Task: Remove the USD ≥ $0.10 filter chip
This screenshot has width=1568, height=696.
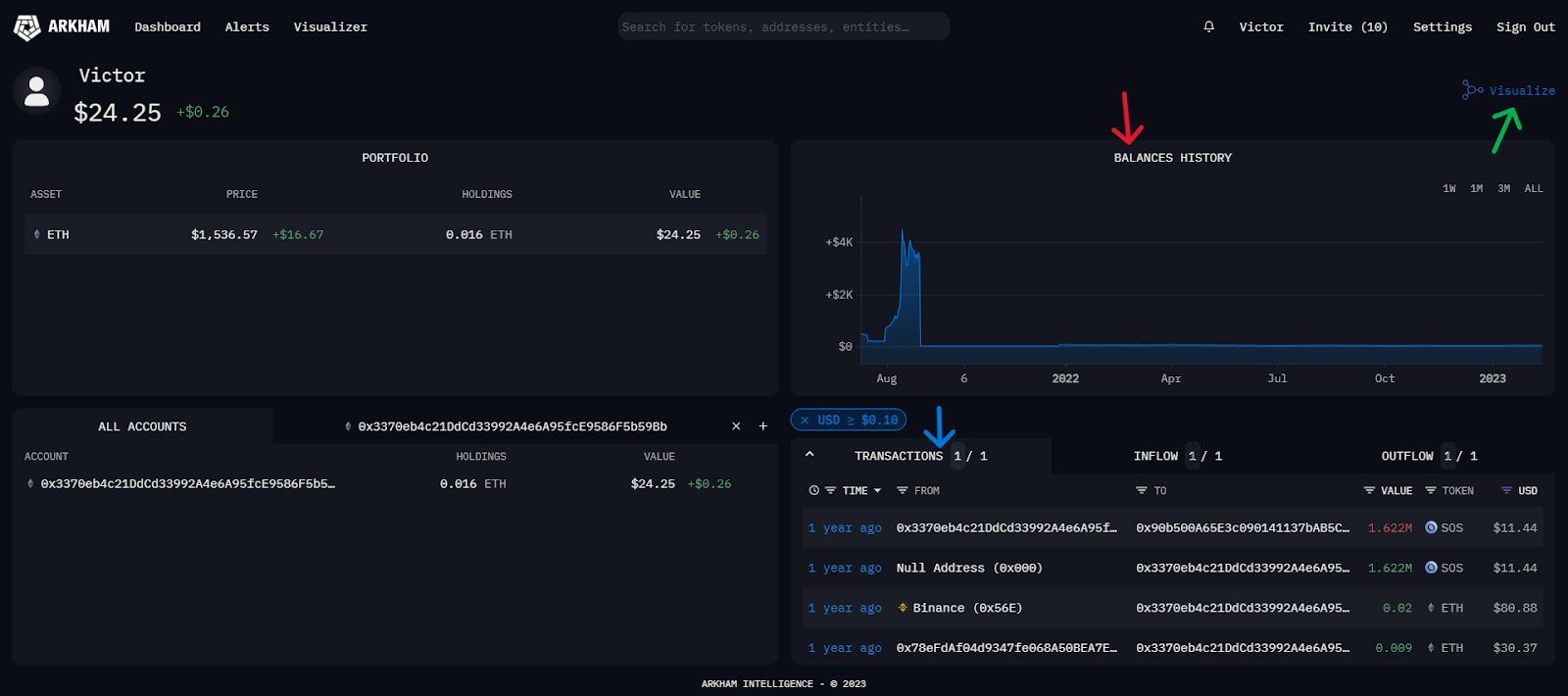Action: pyautogui.click(x=805, y=421)
